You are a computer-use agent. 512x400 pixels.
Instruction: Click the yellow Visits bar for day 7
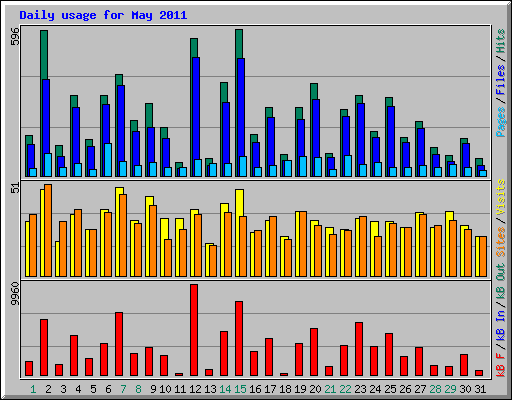[x=118, y=232]
